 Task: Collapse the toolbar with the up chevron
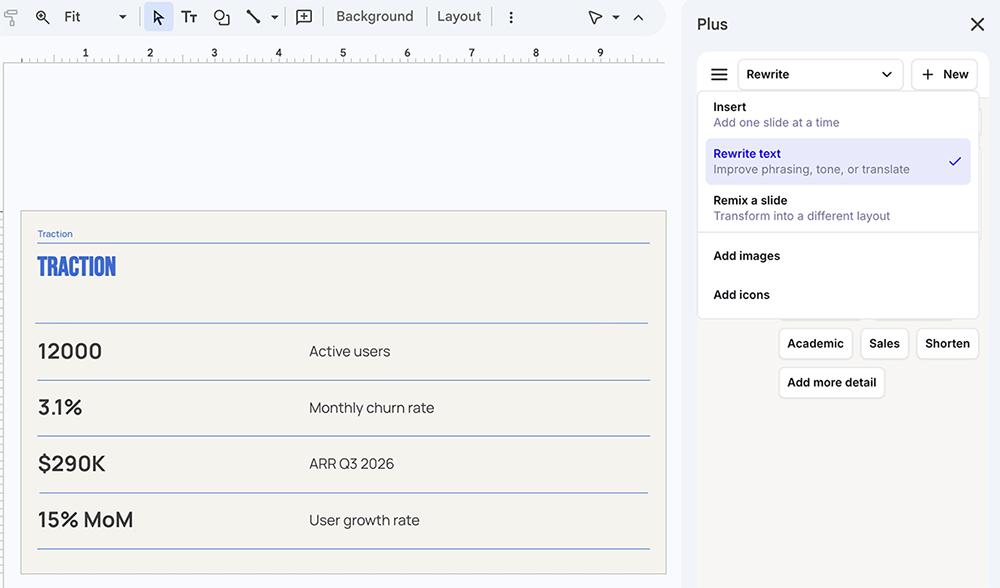coord(638,17)
